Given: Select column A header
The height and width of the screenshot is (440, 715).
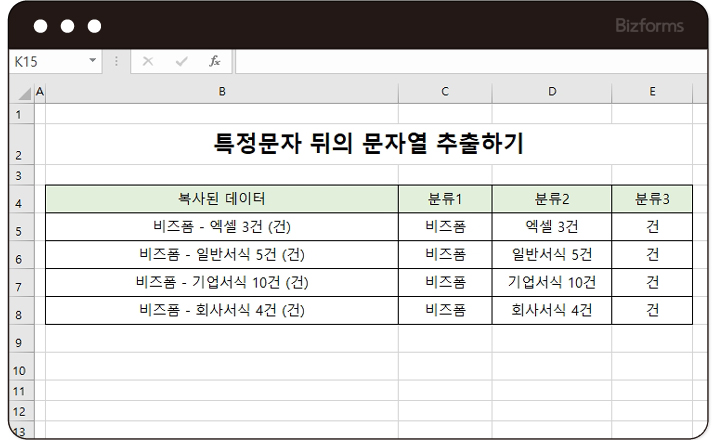Looking at the screenshot, I should tap(40, 92).
